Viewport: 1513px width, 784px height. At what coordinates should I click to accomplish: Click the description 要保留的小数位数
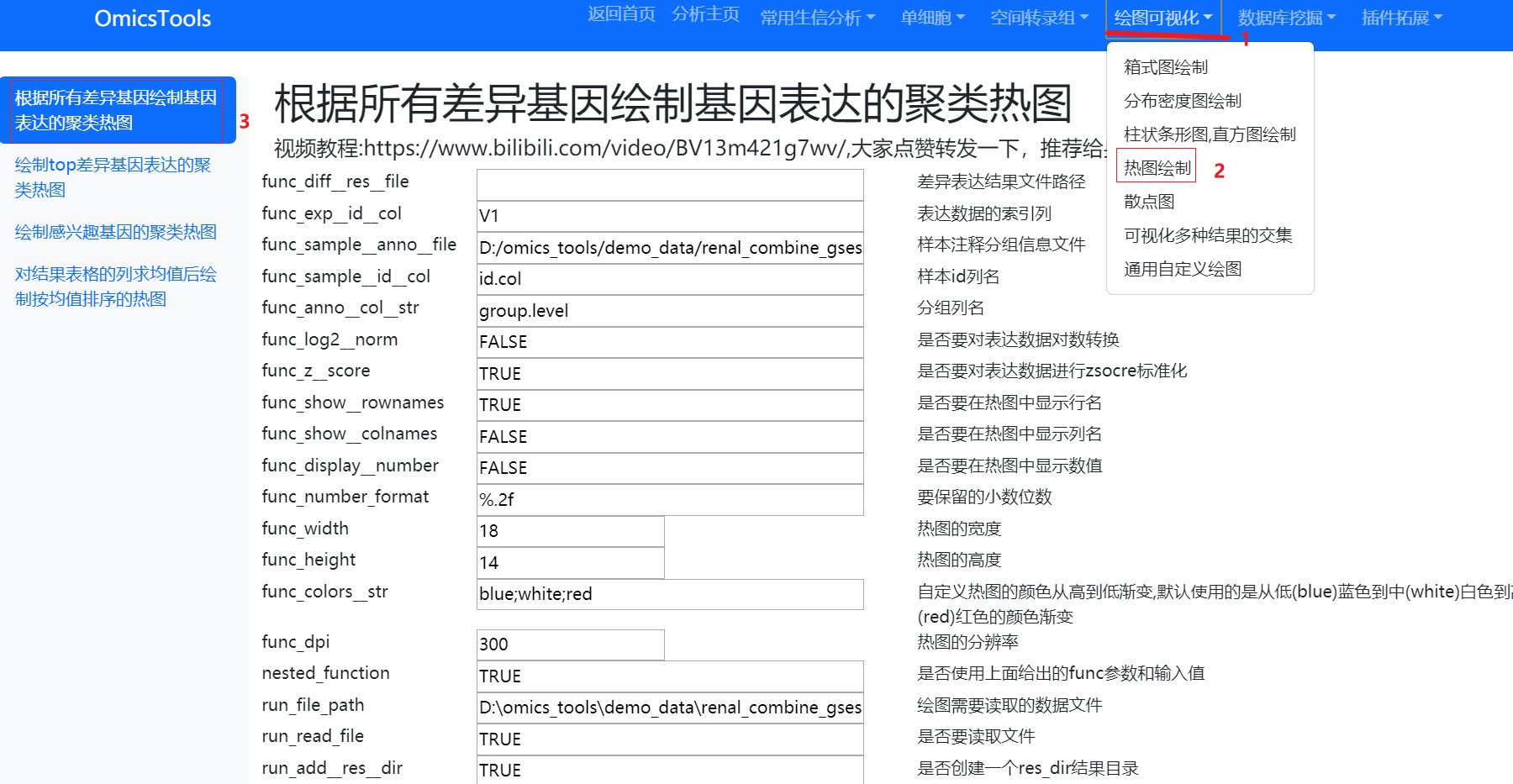[x=984, y=497]
